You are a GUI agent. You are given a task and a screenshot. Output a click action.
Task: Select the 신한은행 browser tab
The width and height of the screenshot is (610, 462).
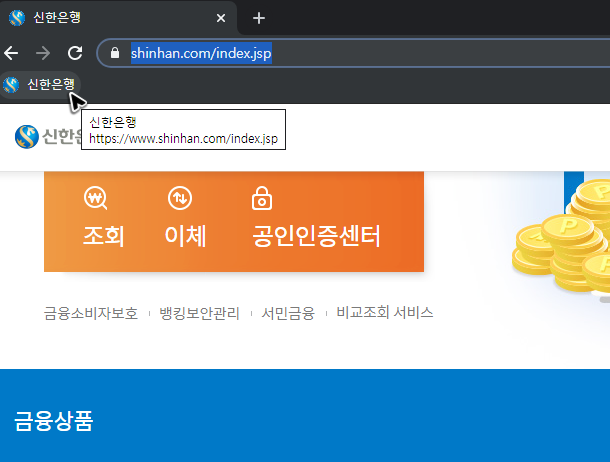tap(118, 18)
